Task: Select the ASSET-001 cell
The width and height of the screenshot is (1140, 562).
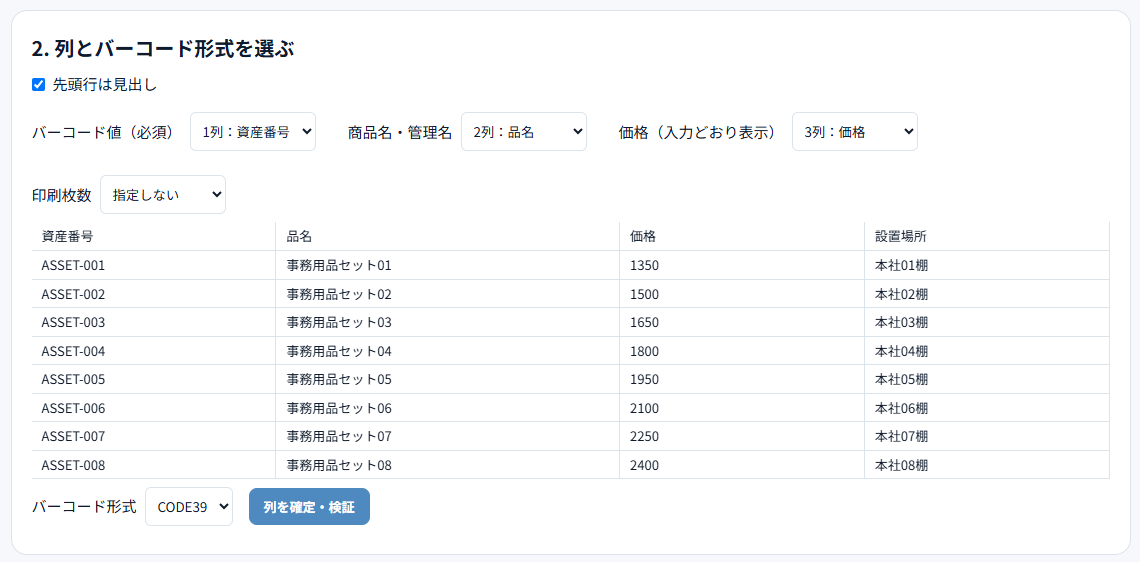Action: click(x=154, y=265)
